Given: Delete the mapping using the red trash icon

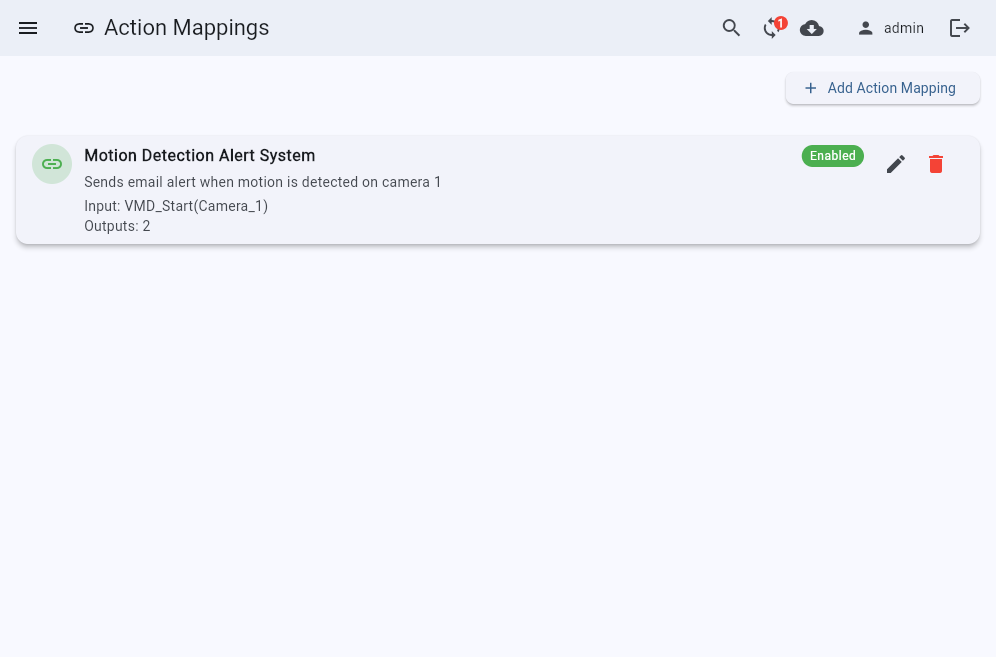Looking at the screenshot, I should [x=936, y=164].
